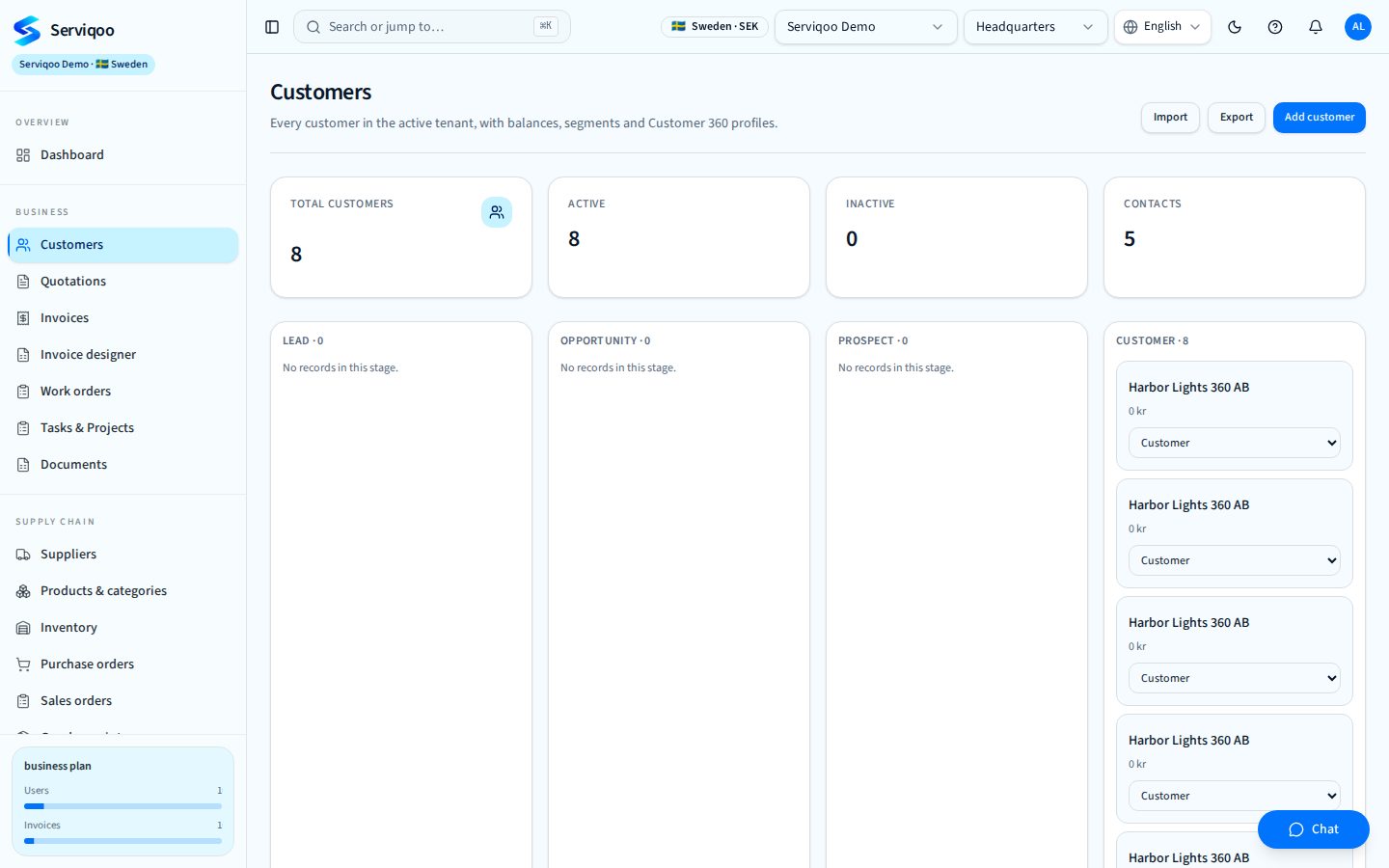This screenshot has width=1389, height=868.
Task: Go to Tasks & Projects
Action: pos(123,428)
